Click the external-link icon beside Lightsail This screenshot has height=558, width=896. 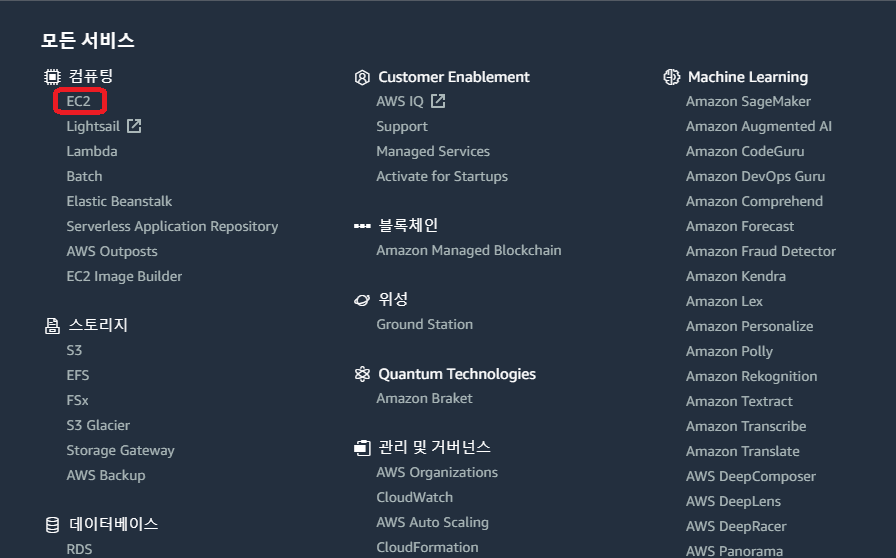tap(134, 126)
